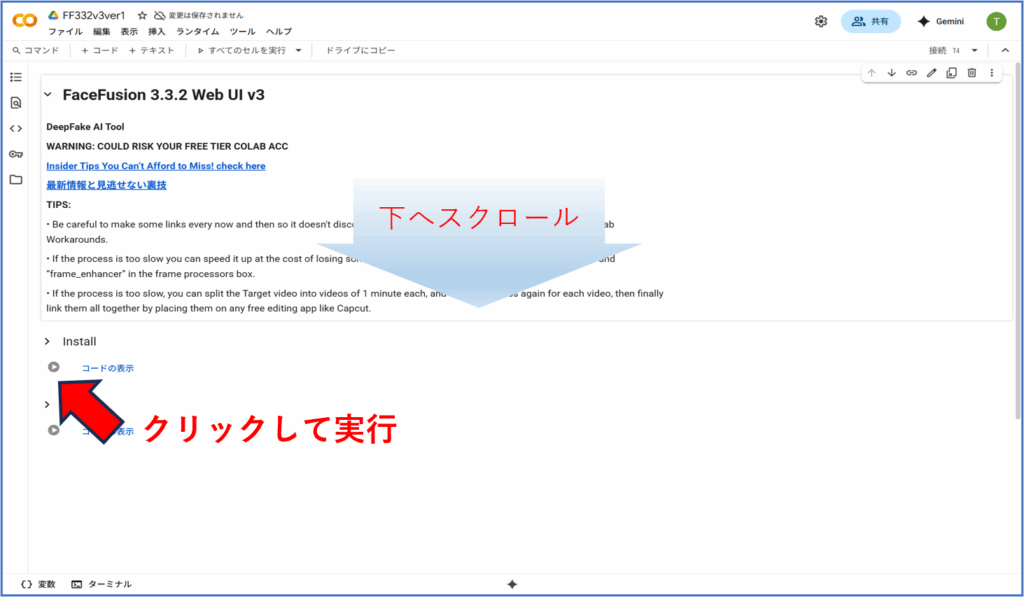
Task: Expand the section below Install
Action: point(47,404)
